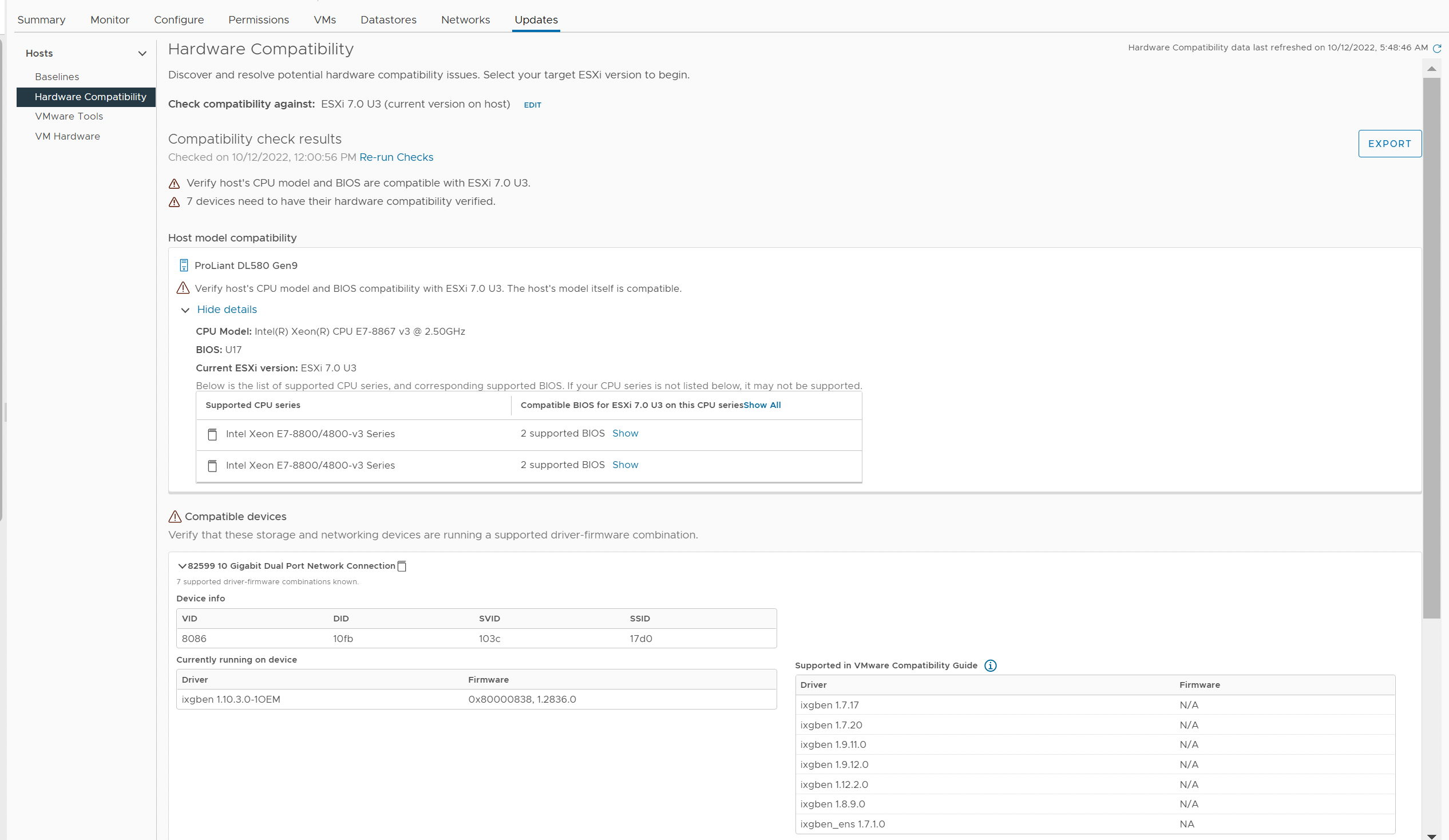
Task: Hide details of the host model compatibility
Action: (x=227, y=310)
